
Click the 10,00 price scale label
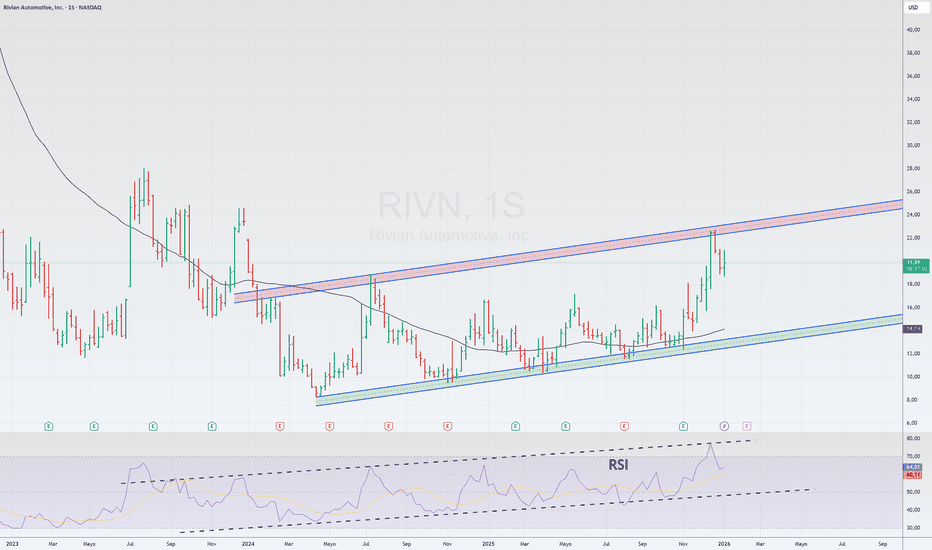pyautogui.click(x=913, y=376)
